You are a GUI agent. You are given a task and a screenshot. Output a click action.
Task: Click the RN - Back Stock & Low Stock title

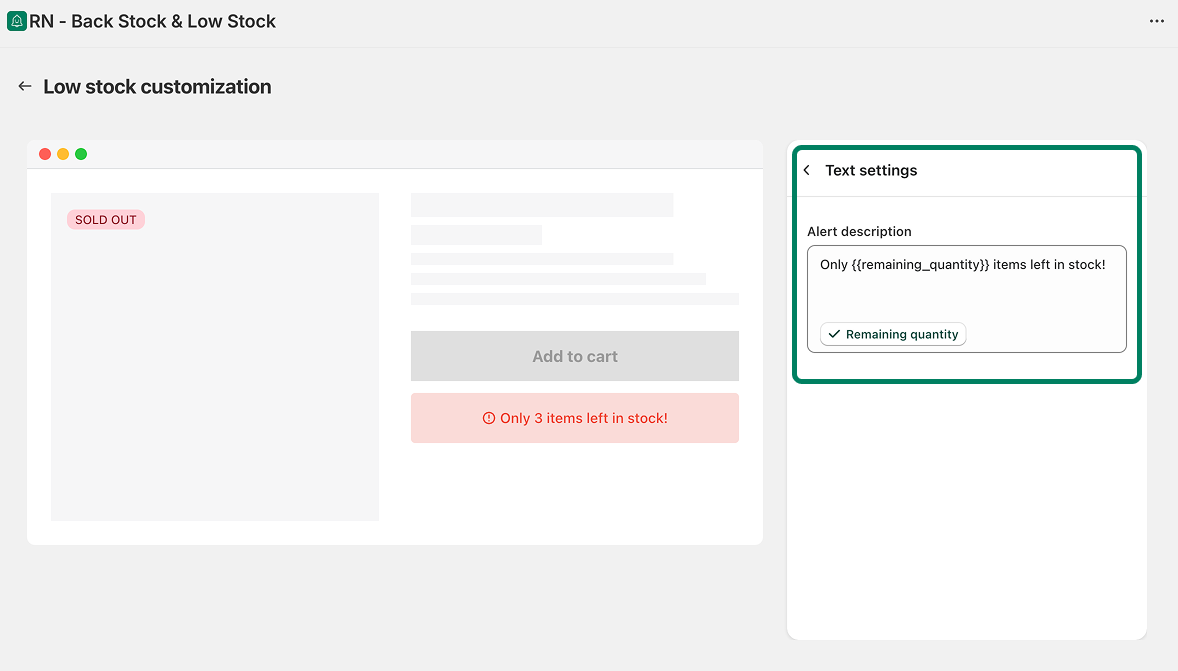click(x=152, y=21)
